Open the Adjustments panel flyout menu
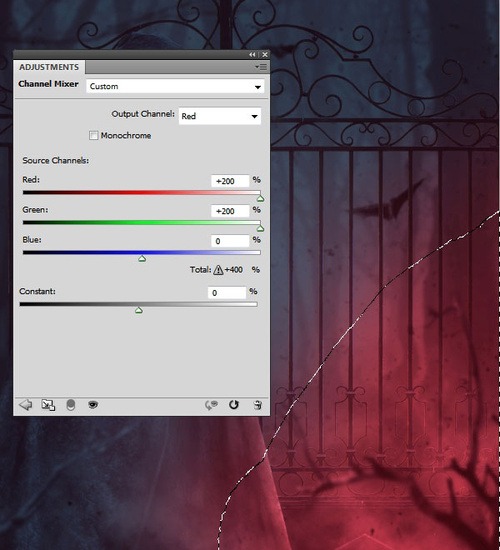This screenshot has width=500, height=550. point(261,67)
